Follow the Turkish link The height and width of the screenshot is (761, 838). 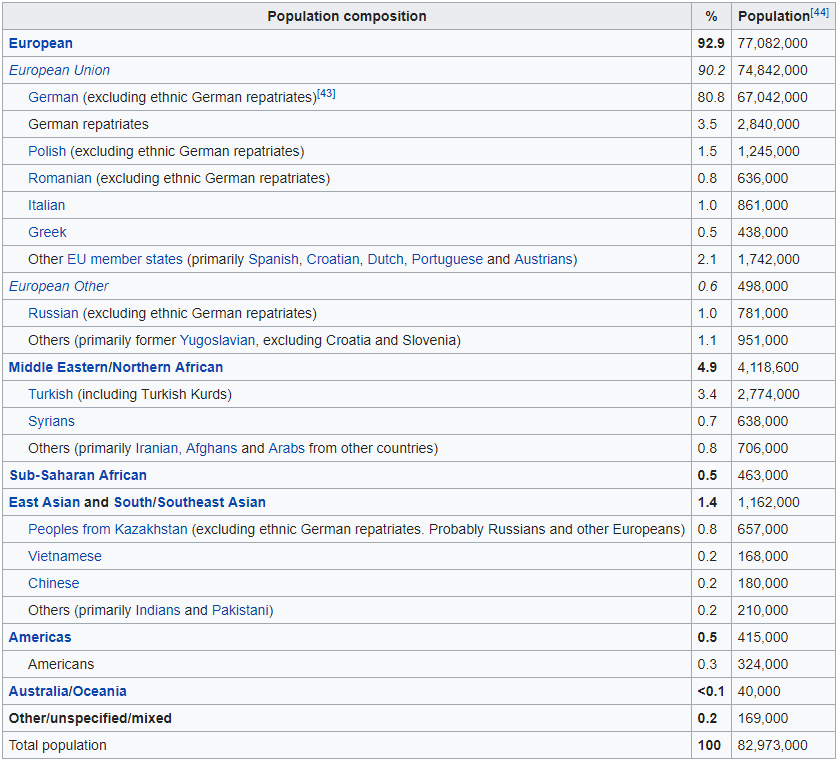tap(50, 394)
